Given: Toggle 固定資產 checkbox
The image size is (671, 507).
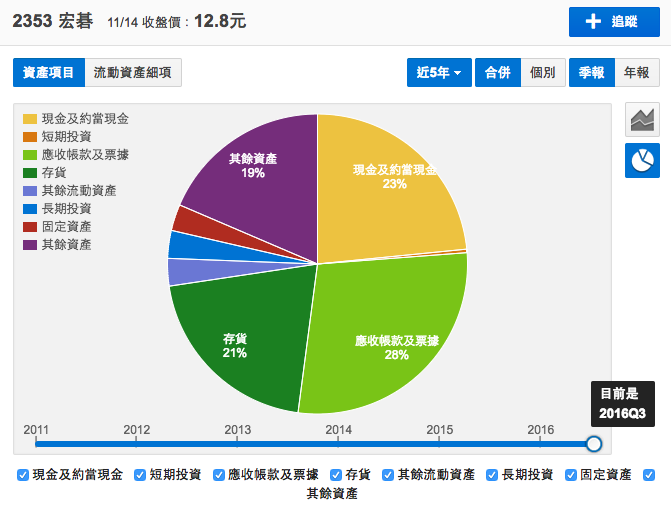Looking at the screenshot, I should point(571,475).
